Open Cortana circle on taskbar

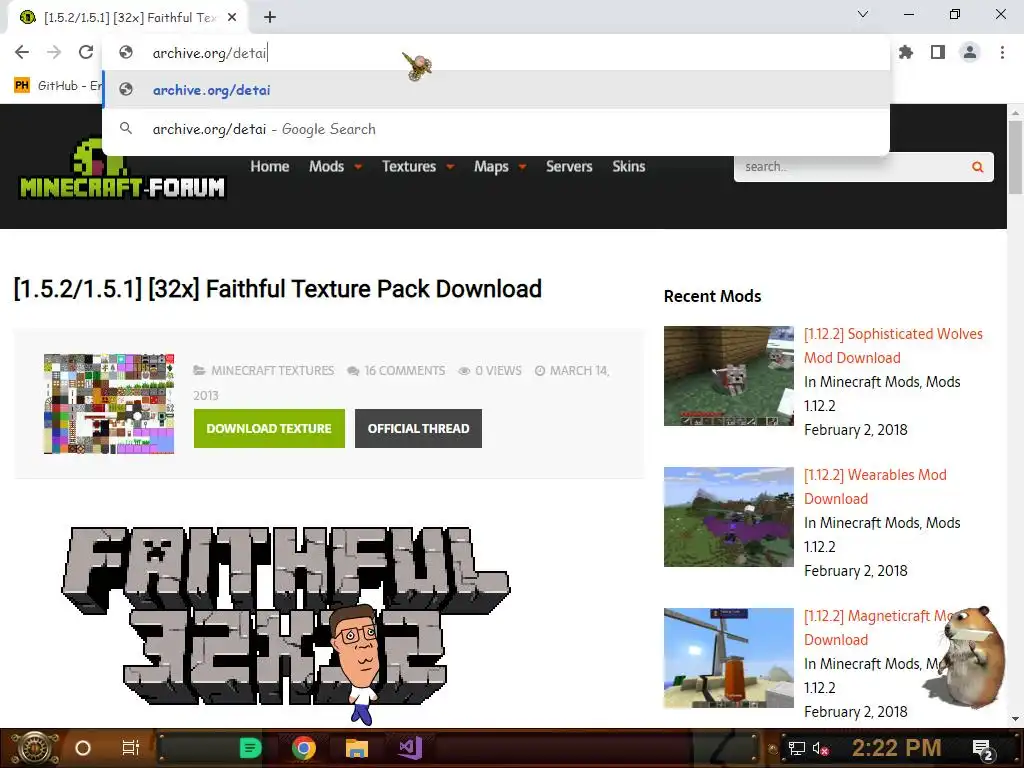pos(83,748)
